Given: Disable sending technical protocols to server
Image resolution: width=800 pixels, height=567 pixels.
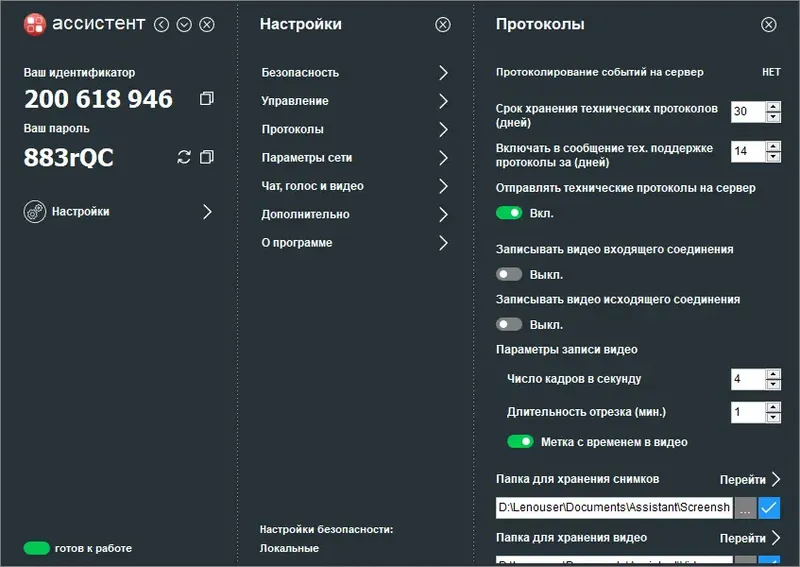Looking at the screenshot, I should [509, 213].
